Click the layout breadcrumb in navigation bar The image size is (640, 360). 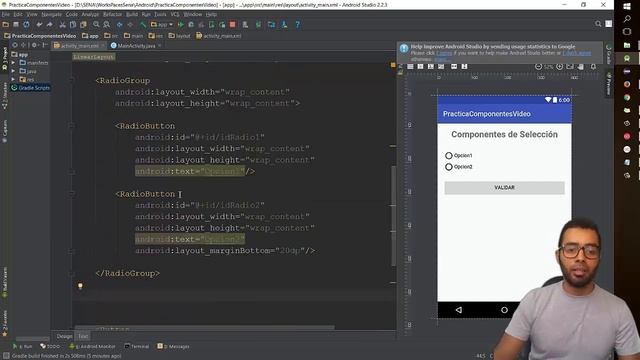click(180, 36)
